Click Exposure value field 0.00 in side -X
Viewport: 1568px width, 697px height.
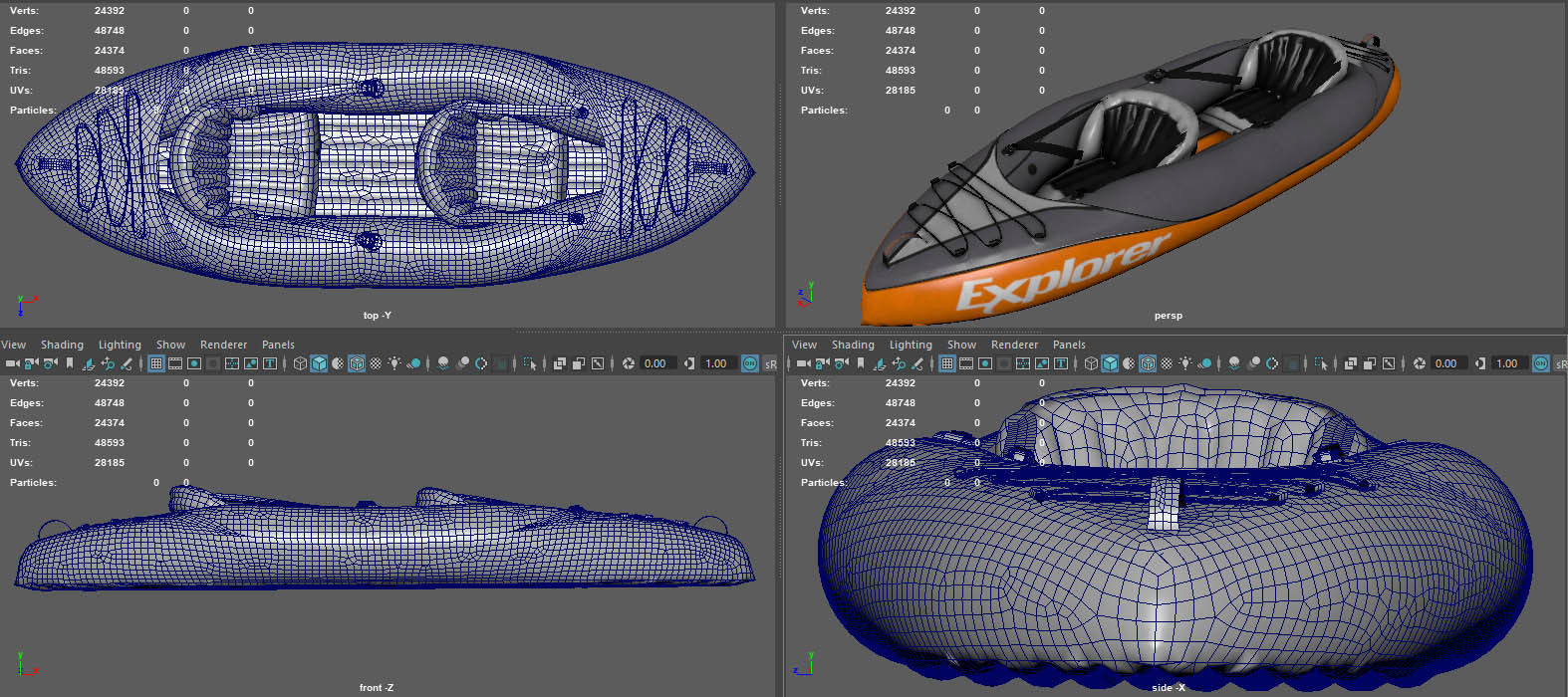(1448, 363)
